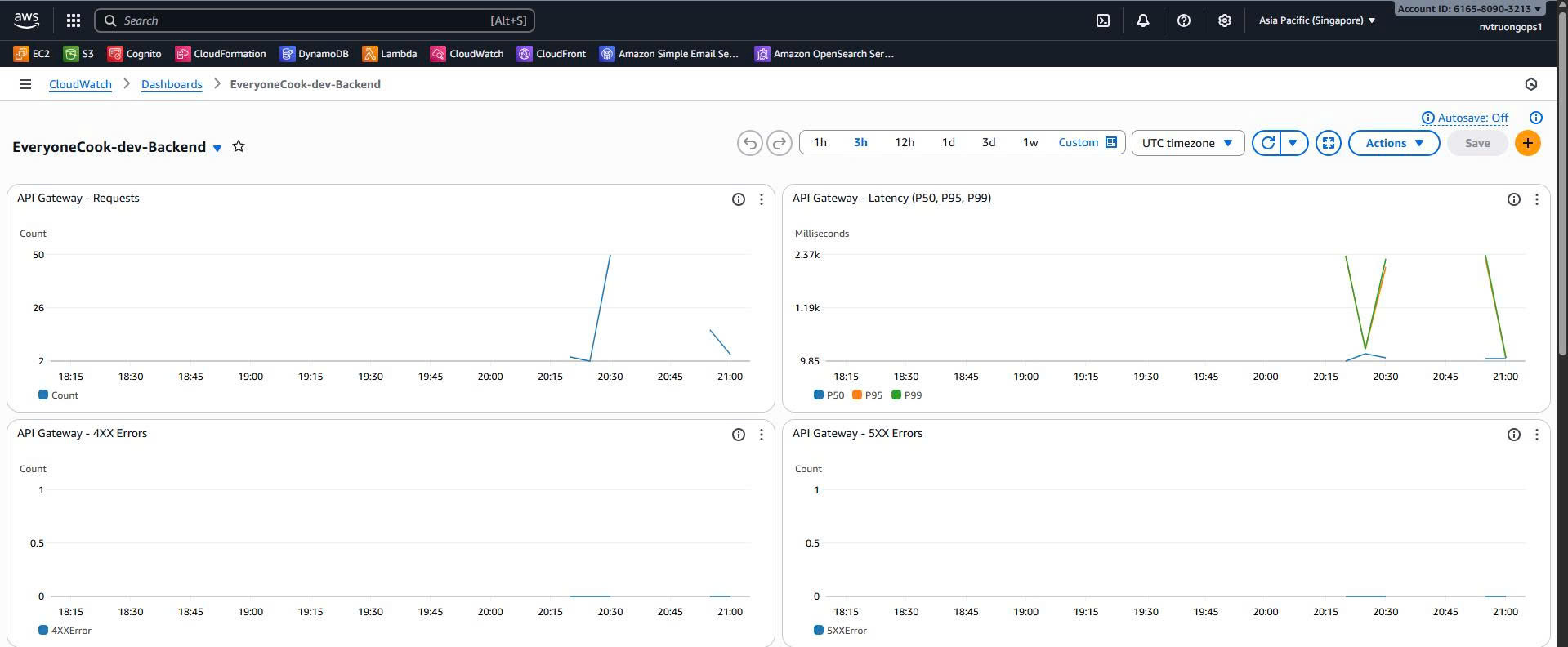
Task: Open the info icon beside Autosave
Action: pyautogui.click(x=1536, y=118)
